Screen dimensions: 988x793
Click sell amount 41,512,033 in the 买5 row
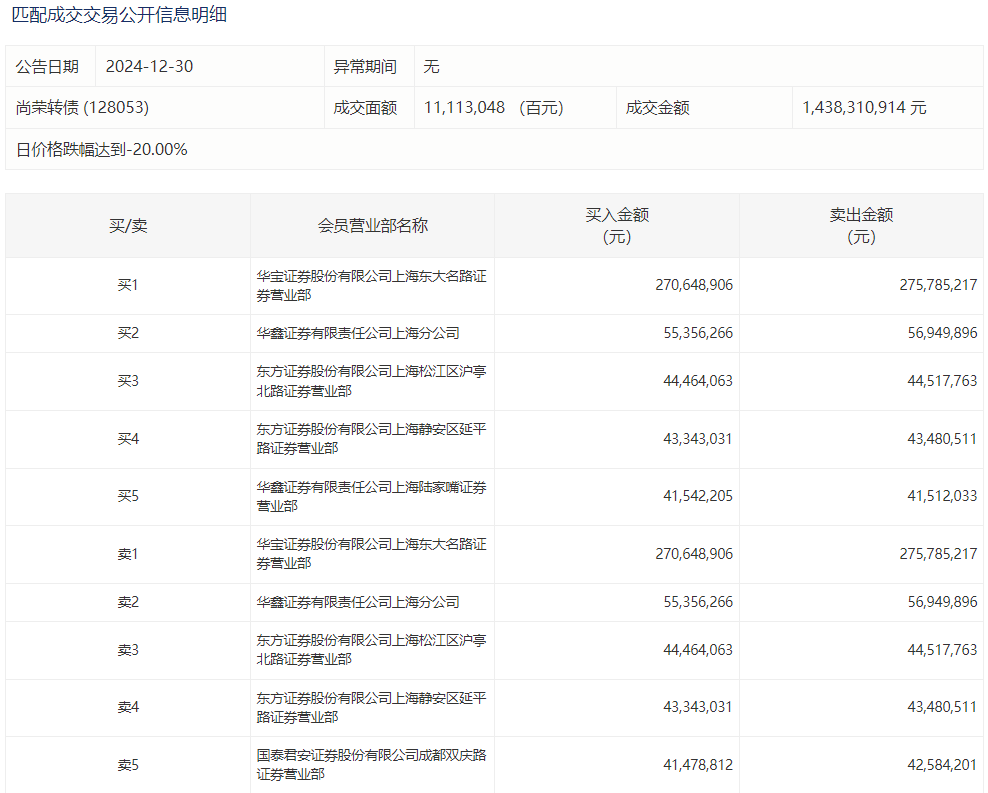coord(941,497)
